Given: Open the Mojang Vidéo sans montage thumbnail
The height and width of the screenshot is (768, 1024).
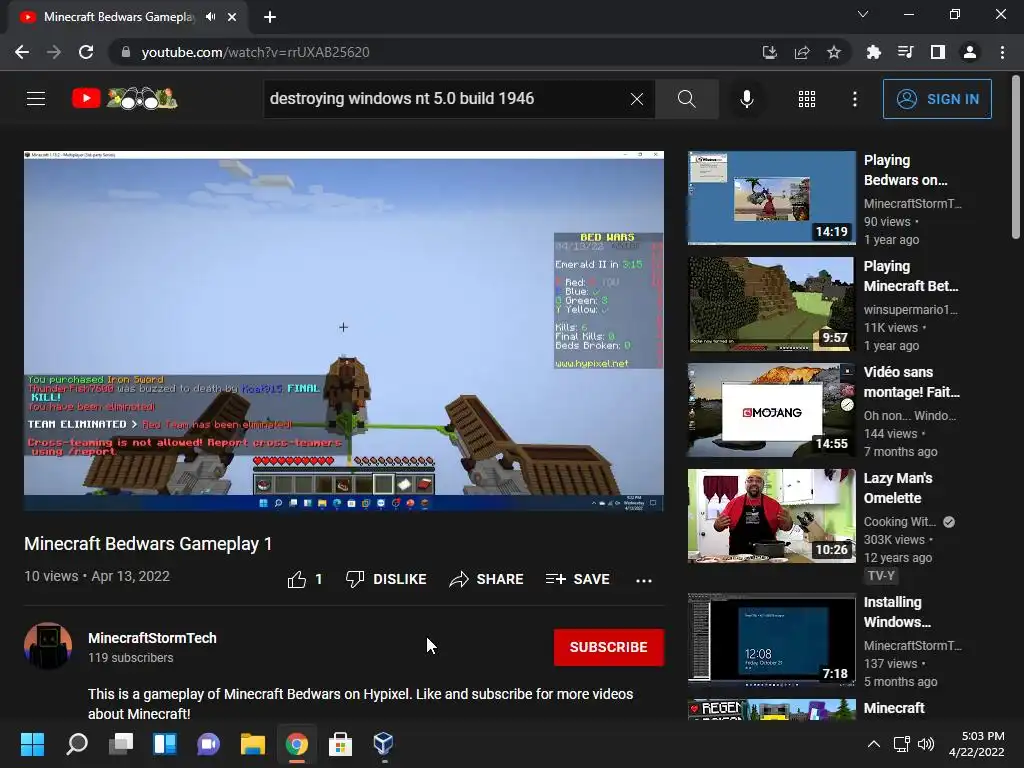Looking at the screenshot, I should [771, 410].
